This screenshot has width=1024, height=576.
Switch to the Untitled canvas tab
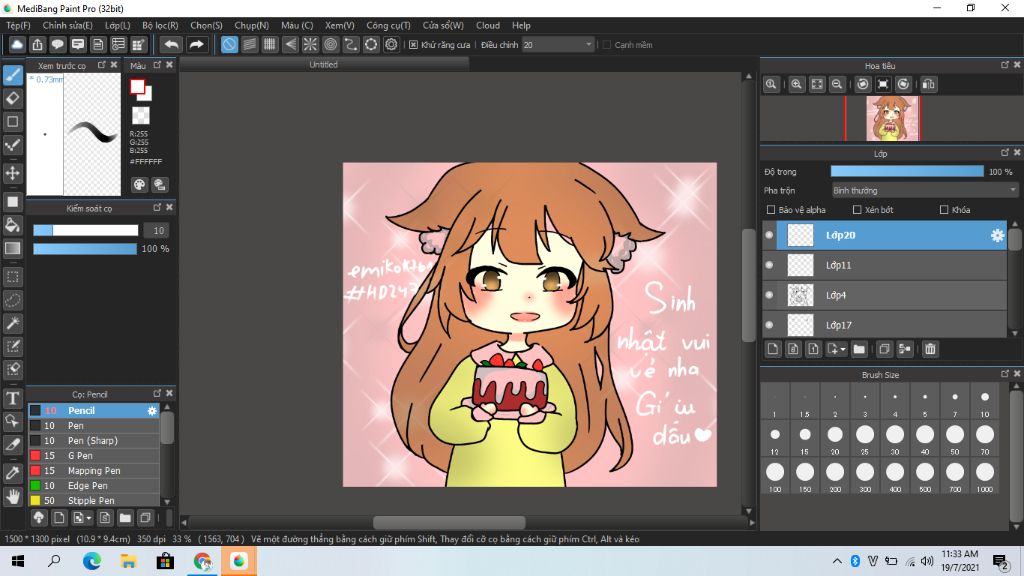(x=324, y=65)
